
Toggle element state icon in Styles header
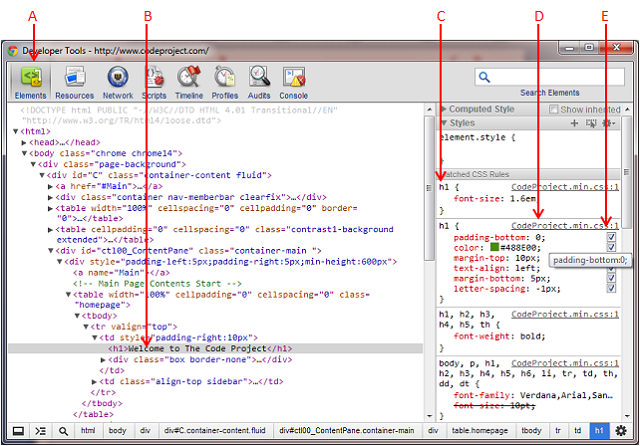(591, 123)
